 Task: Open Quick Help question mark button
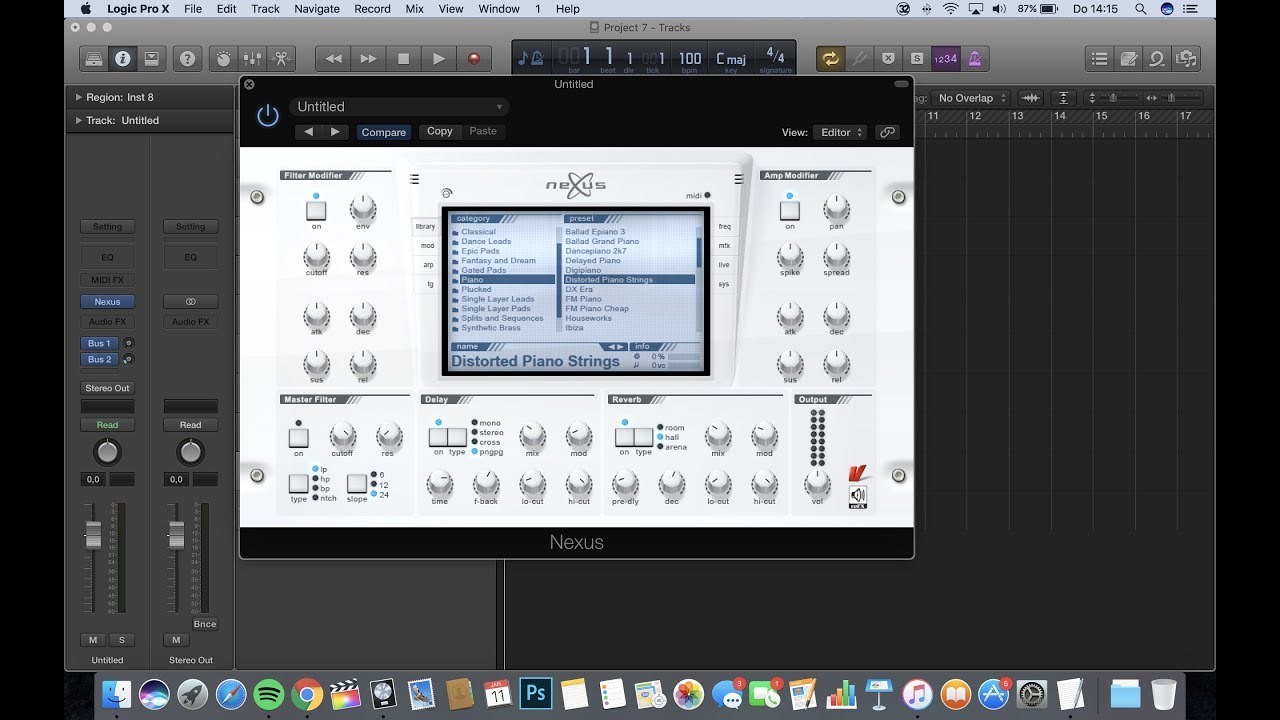187,58
